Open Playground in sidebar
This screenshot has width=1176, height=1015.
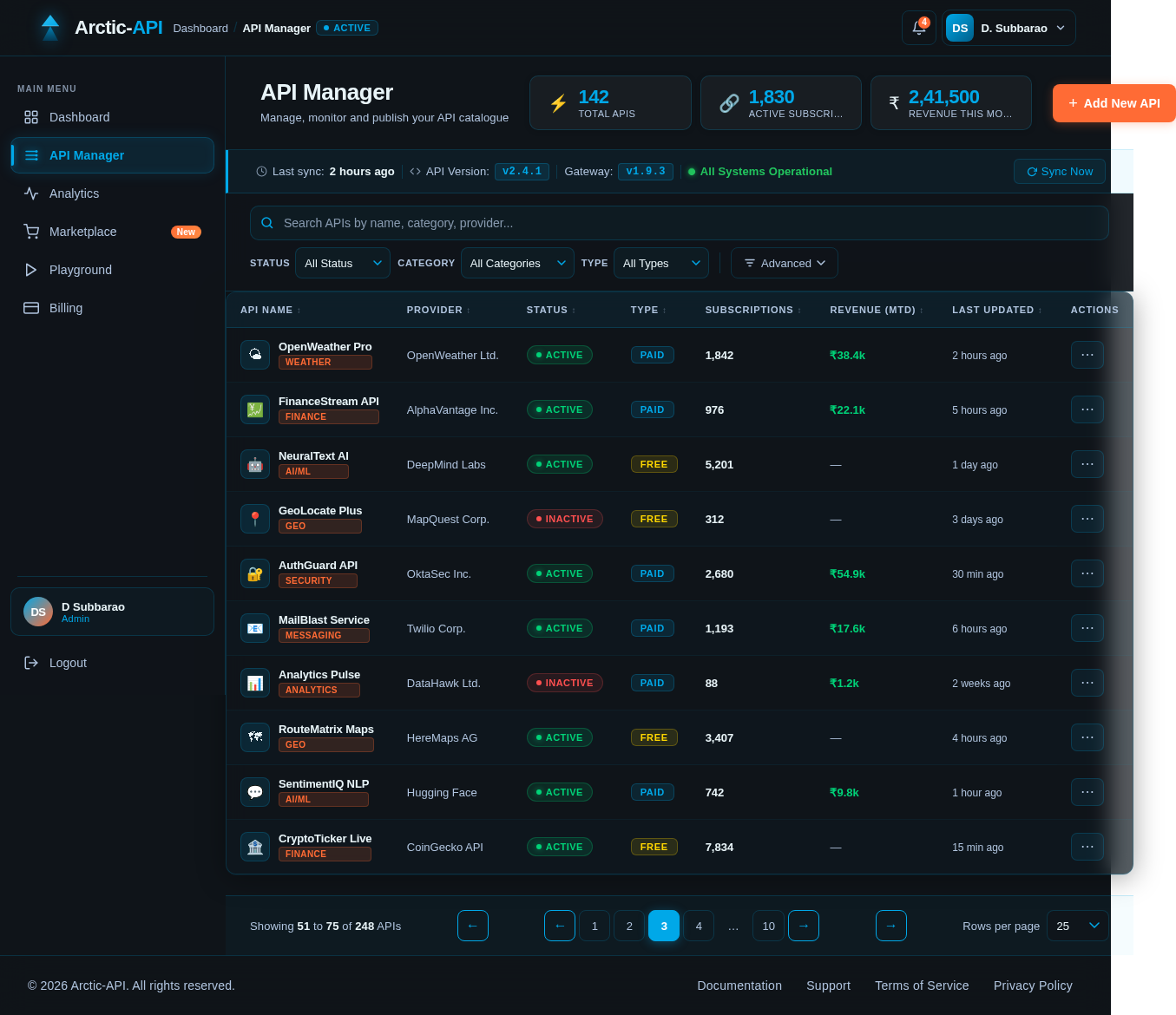[112, 270]
